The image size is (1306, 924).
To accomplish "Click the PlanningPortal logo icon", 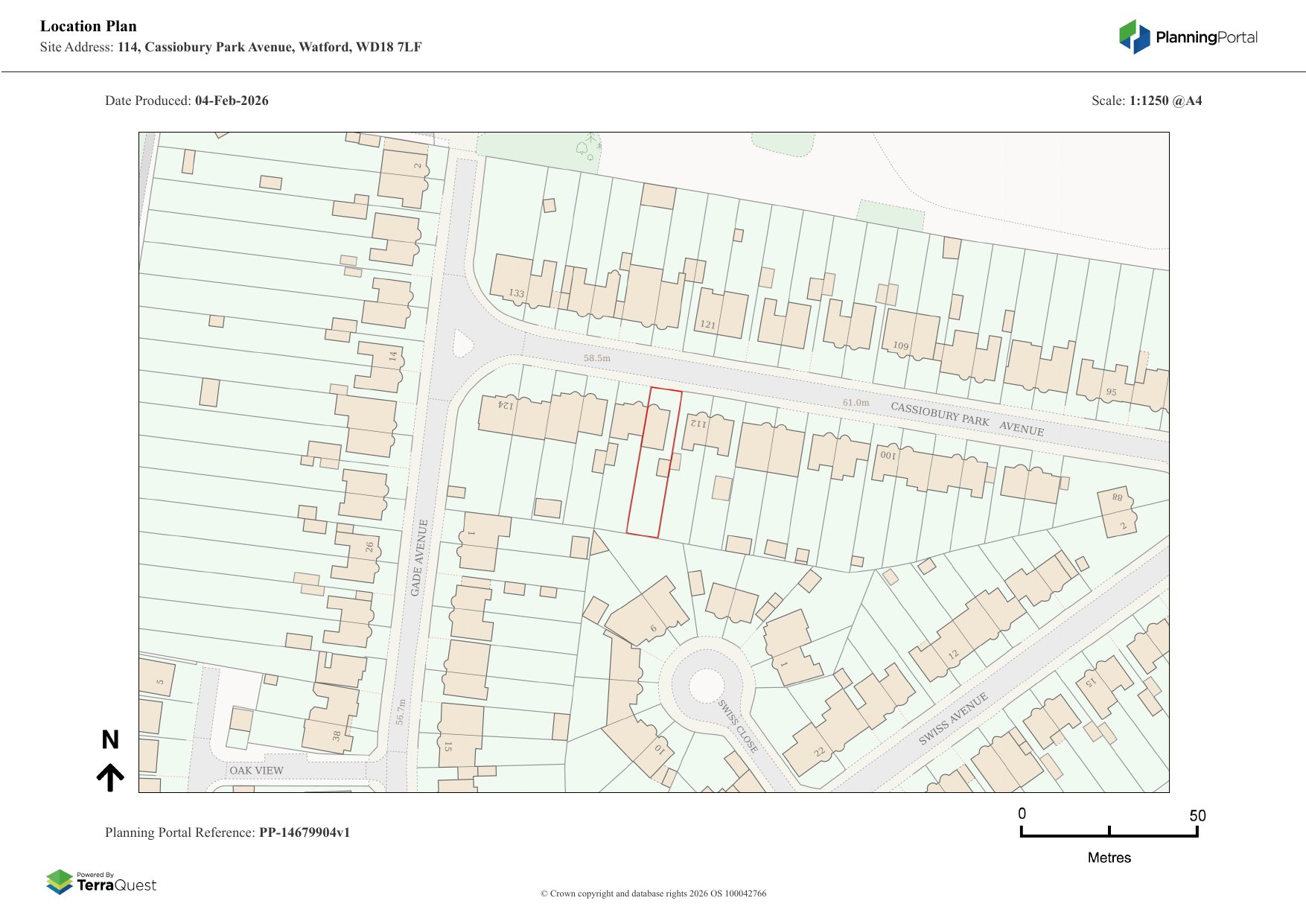I will [x=1134, y=37].
